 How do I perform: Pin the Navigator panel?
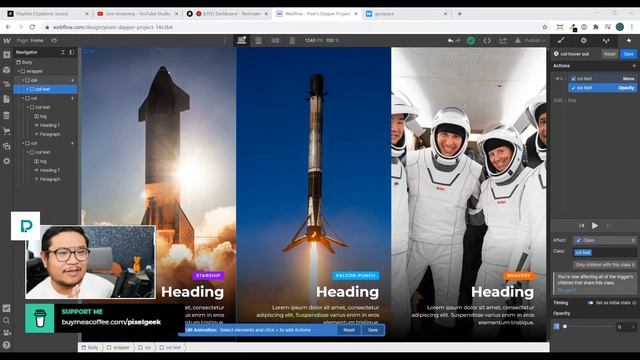click(x=72, y=52)
